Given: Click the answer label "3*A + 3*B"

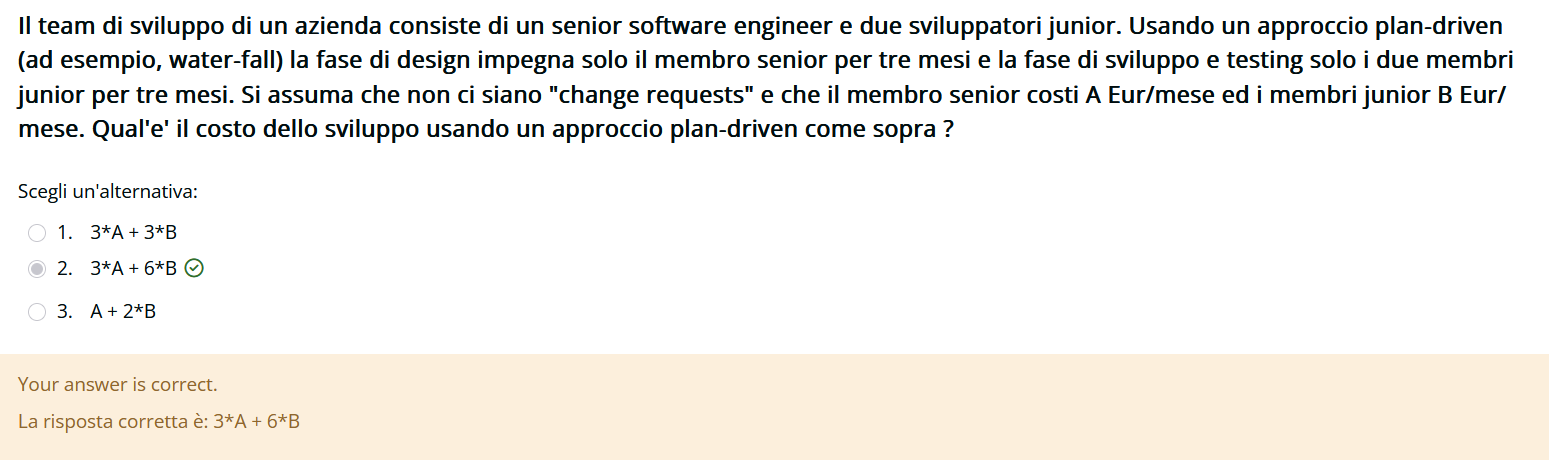Looking at the screenshot, I should click(x=133, y=233).
